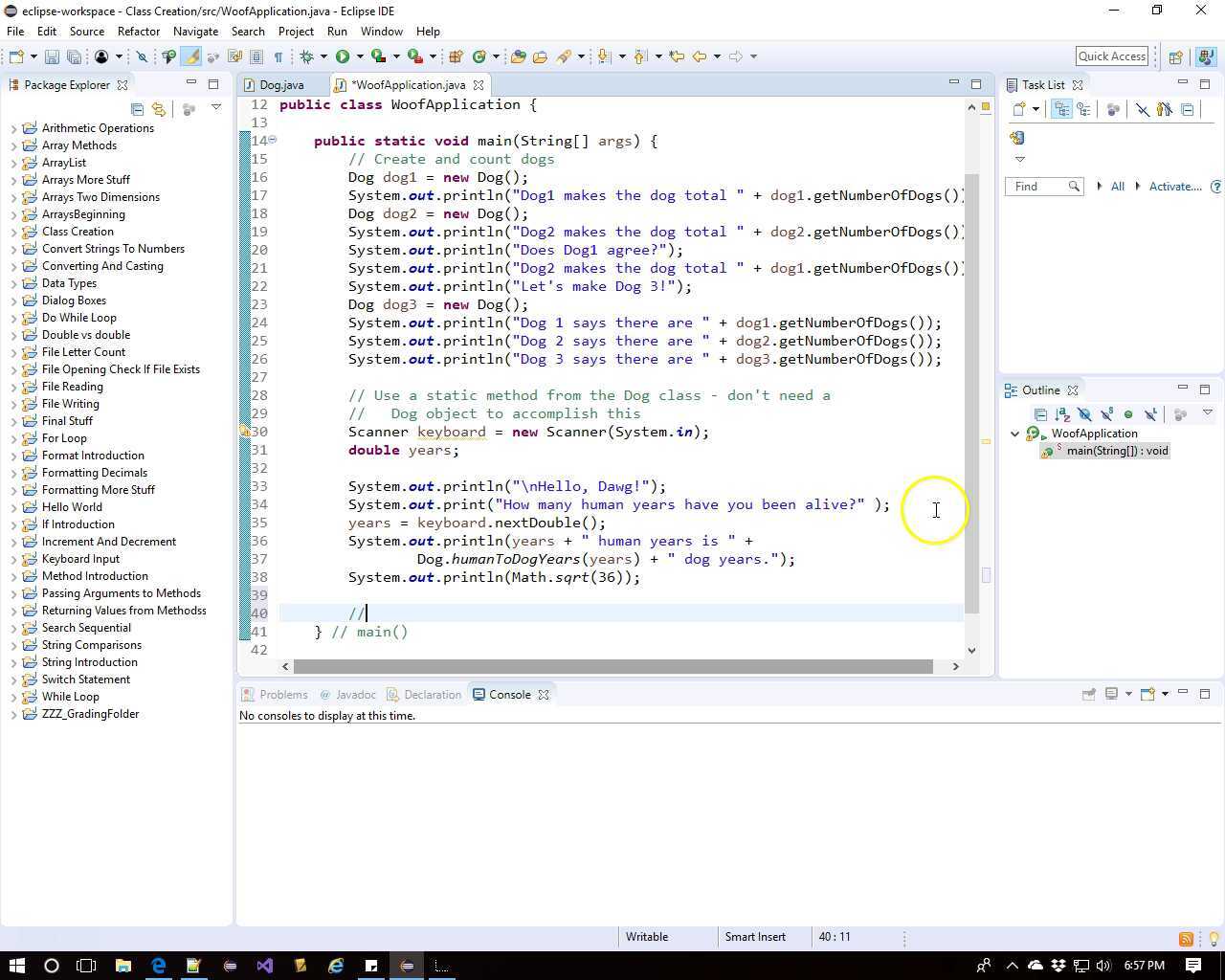Open the Java perspective button

coord(1205,56)
